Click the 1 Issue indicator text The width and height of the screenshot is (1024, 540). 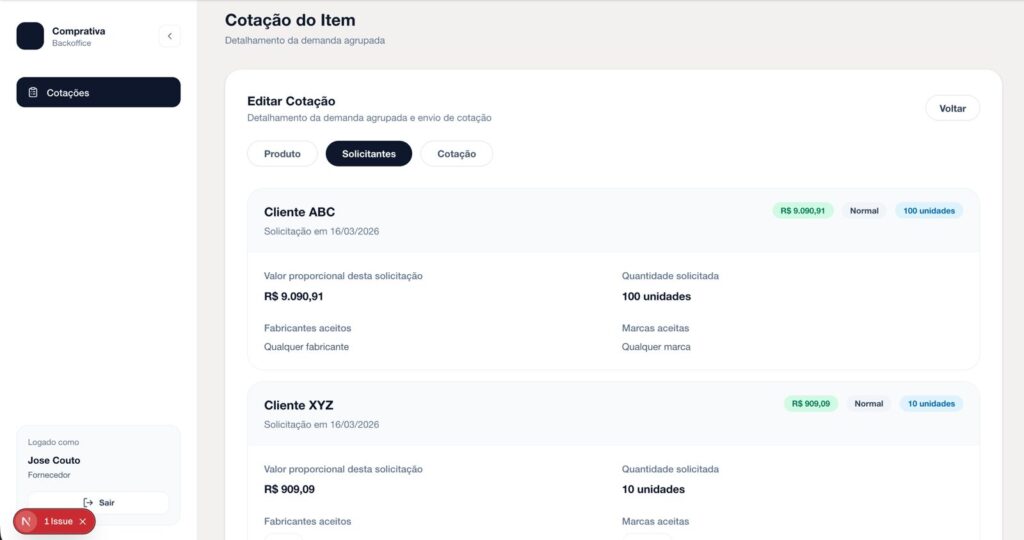click(58, 521)
